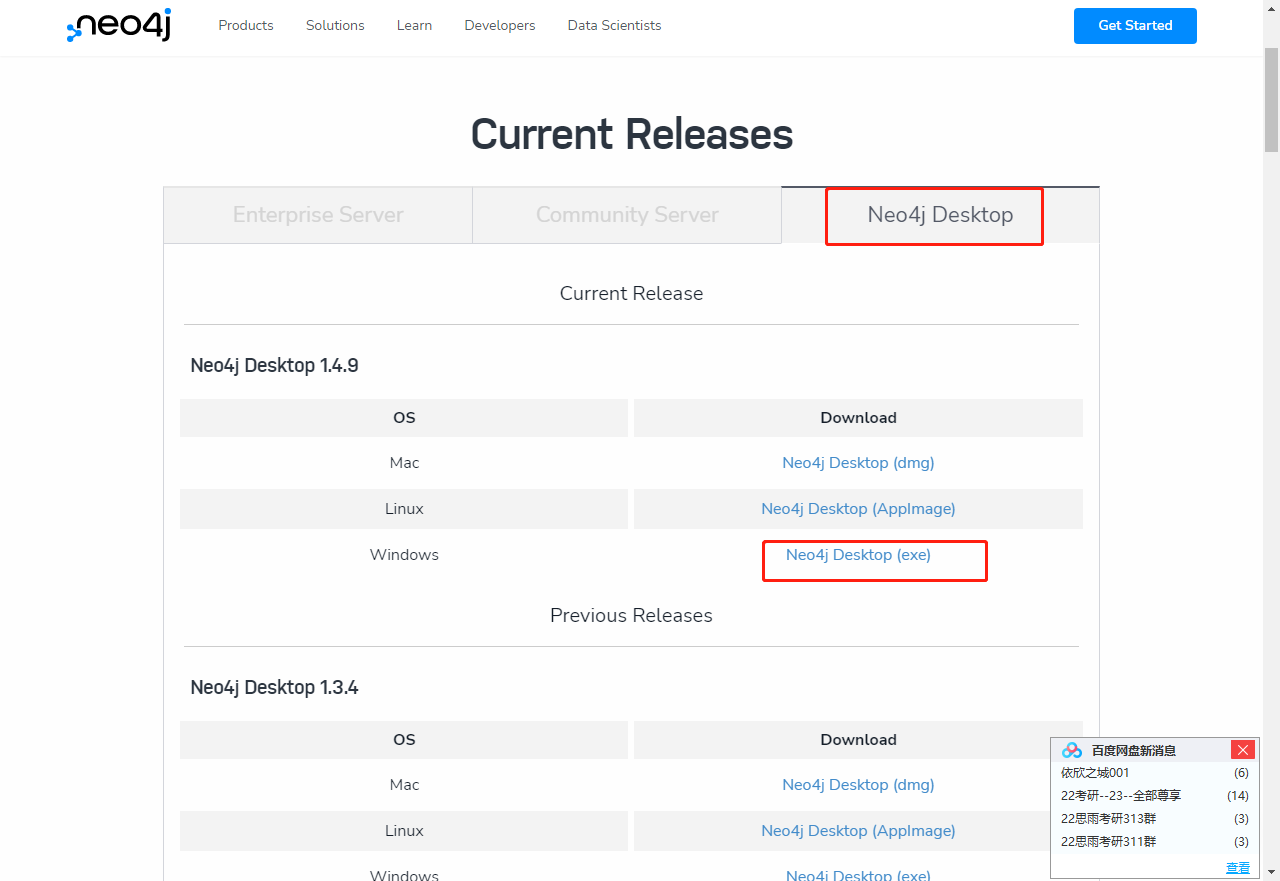Click the Current Releases title
1280x881 pixels.
(632, 134)
